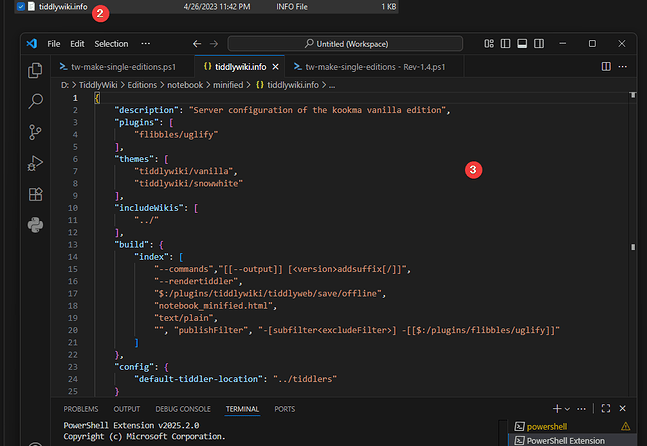Click the "default-tiddler-location" key
Viewport: 647px width, 446px height.
[x=198, y=379]
